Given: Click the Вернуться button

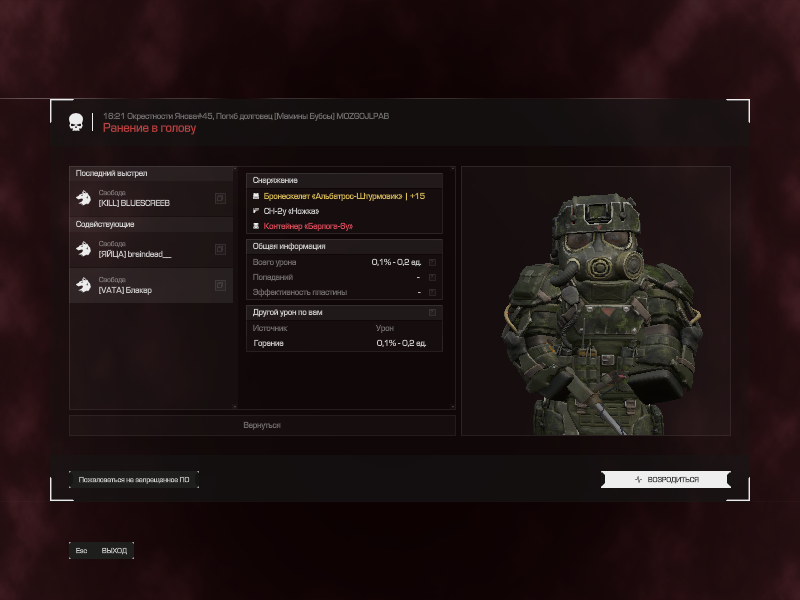Looking at the screenshot, I should click(x=262, y=425).
